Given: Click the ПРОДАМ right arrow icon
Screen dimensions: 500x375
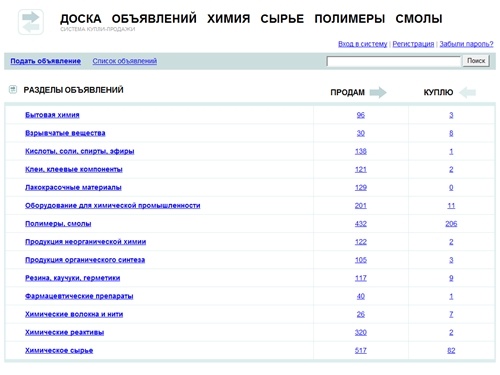Looking at the screenshot, I should click(x=378, y=92).
